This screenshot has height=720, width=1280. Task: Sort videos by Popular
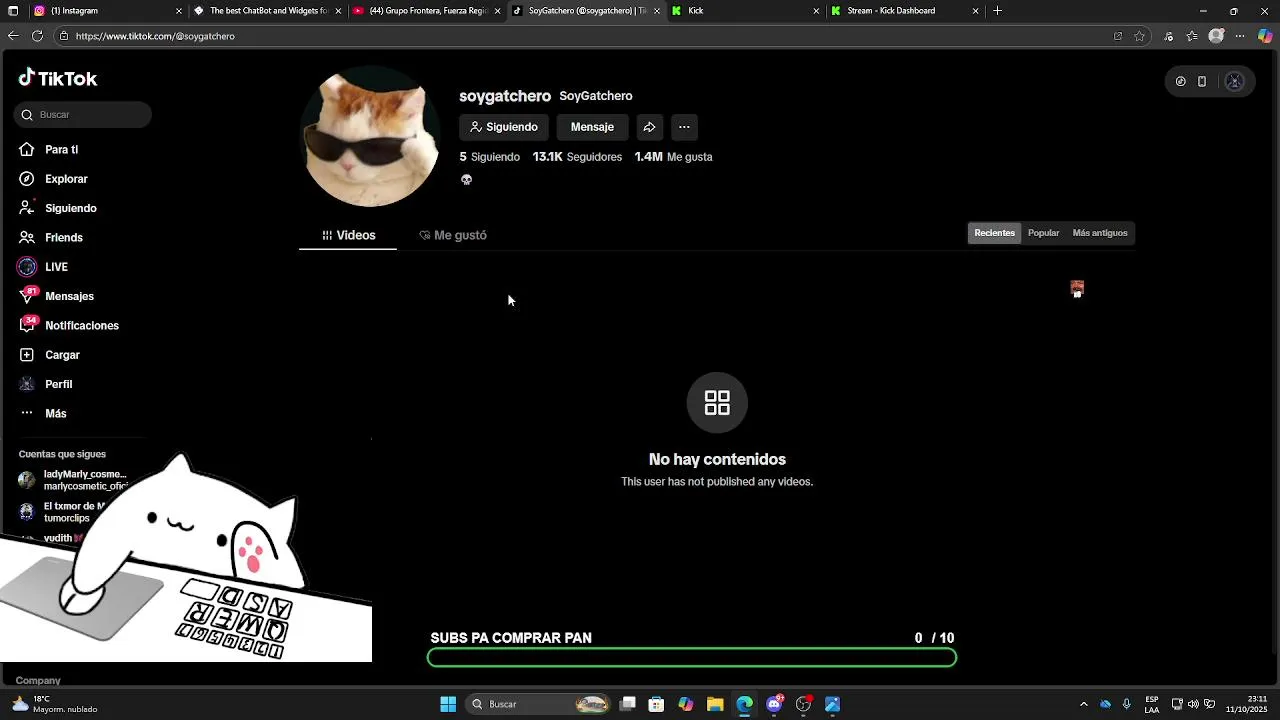[1043, 233]
